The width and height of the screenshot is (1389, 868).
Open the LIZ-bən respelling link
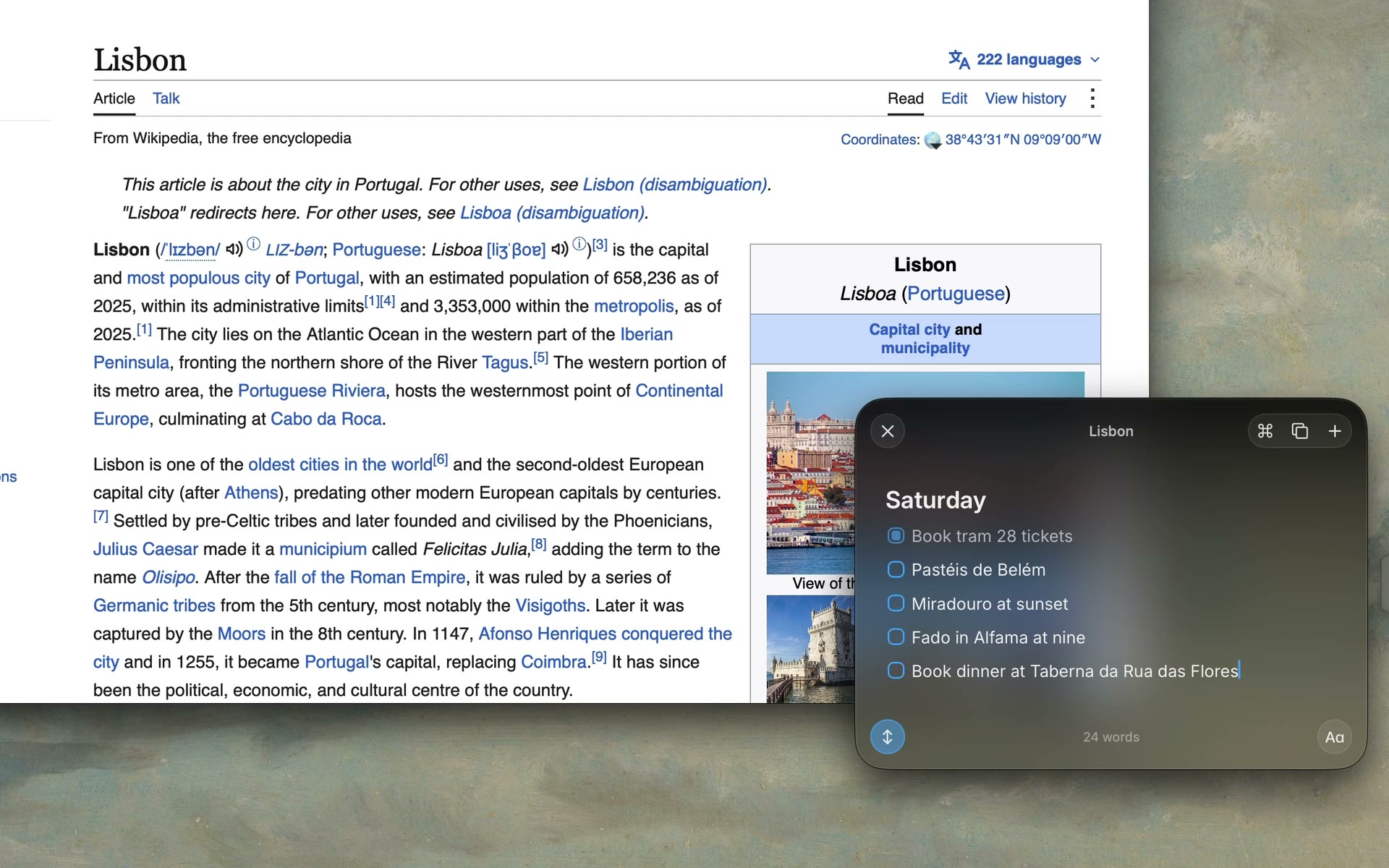click(x=294, y=250)
